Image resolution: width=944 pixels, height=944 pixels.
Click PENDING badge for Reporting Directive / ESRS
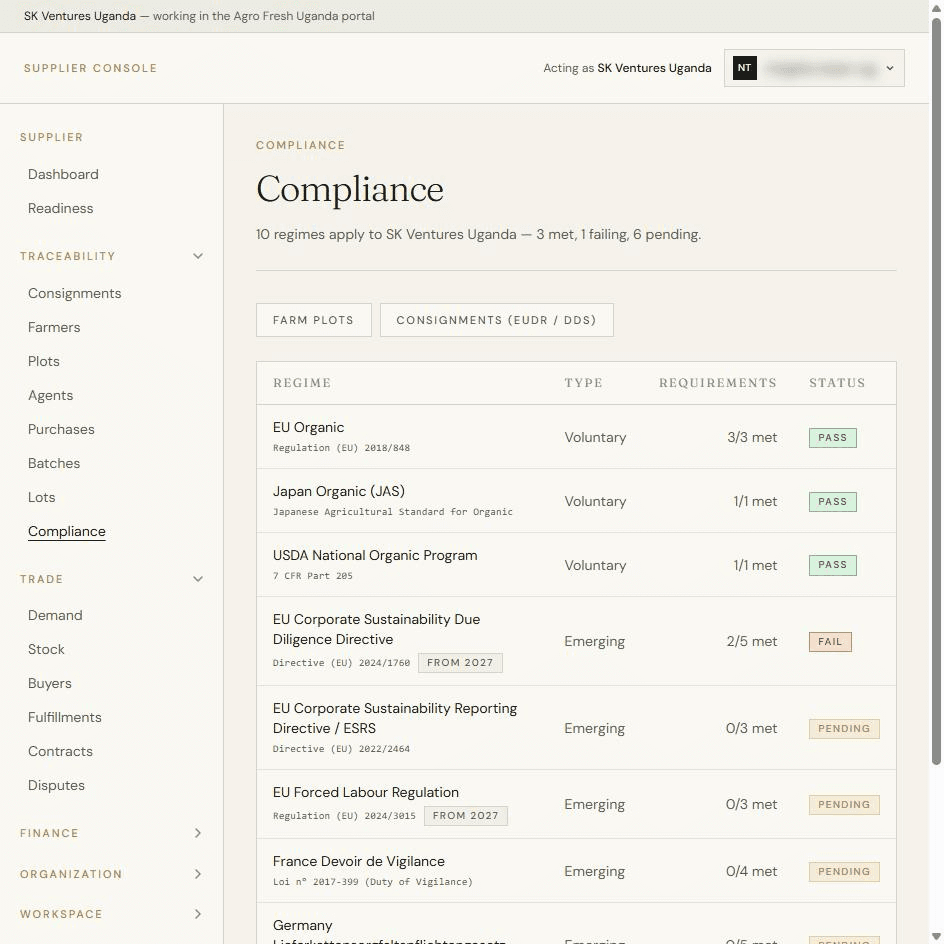pos(844,728)
